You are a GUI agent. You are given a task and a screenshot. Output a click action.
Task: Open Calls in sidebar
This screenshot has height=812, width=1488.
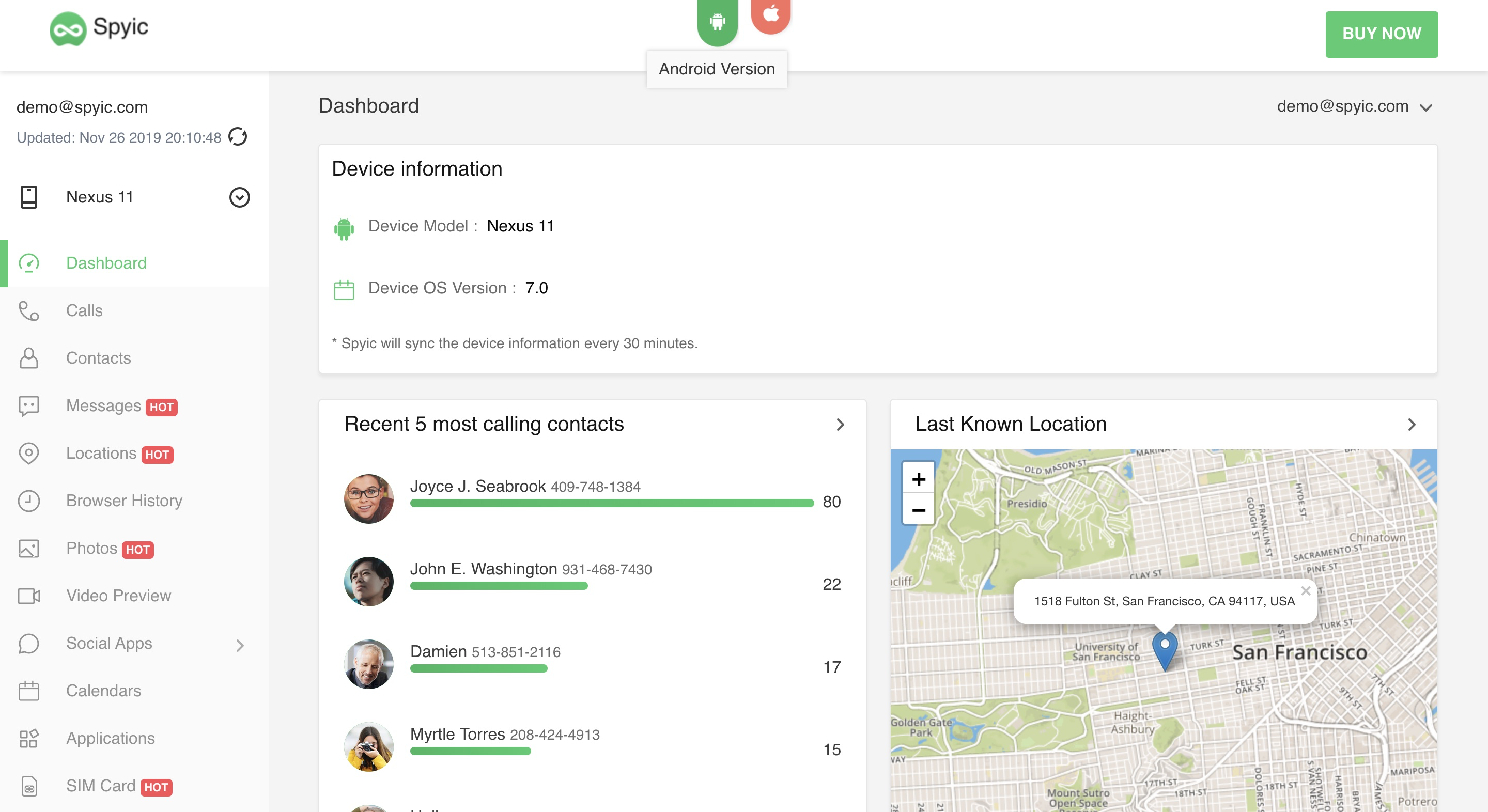[x=84, y=311]
